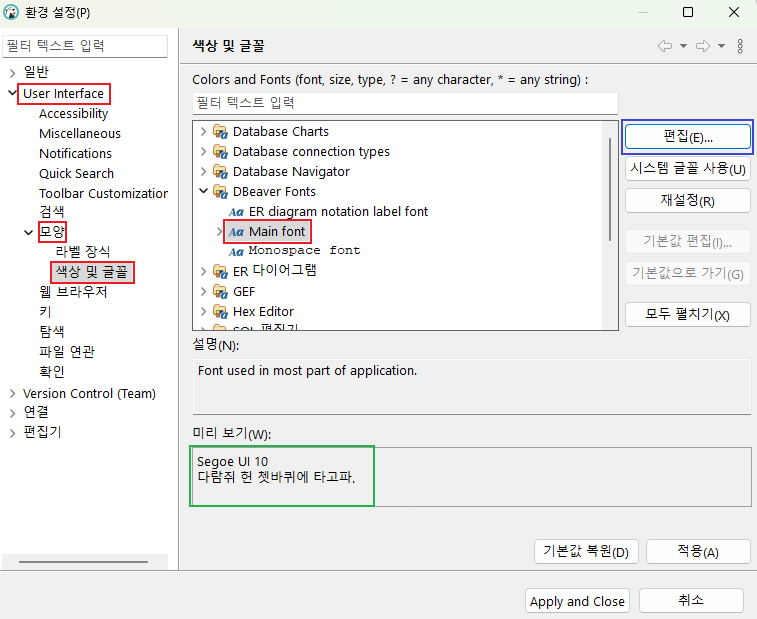Collapse the 모양 node
This screenshot has width=757, height=619.
click(x=28, y=233)
